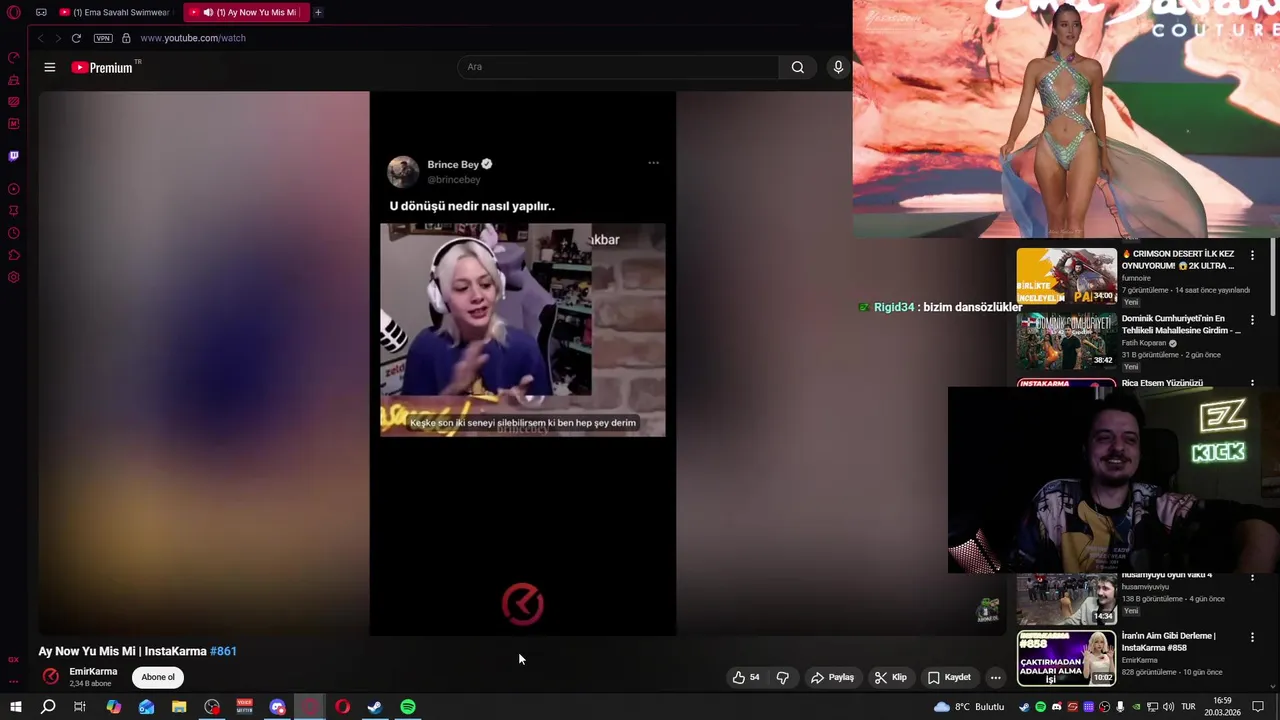The width and height of the screenshot is (1280, 720).
Task: Open EmirKarma channel name link
Action: click(x=93, y=672)
